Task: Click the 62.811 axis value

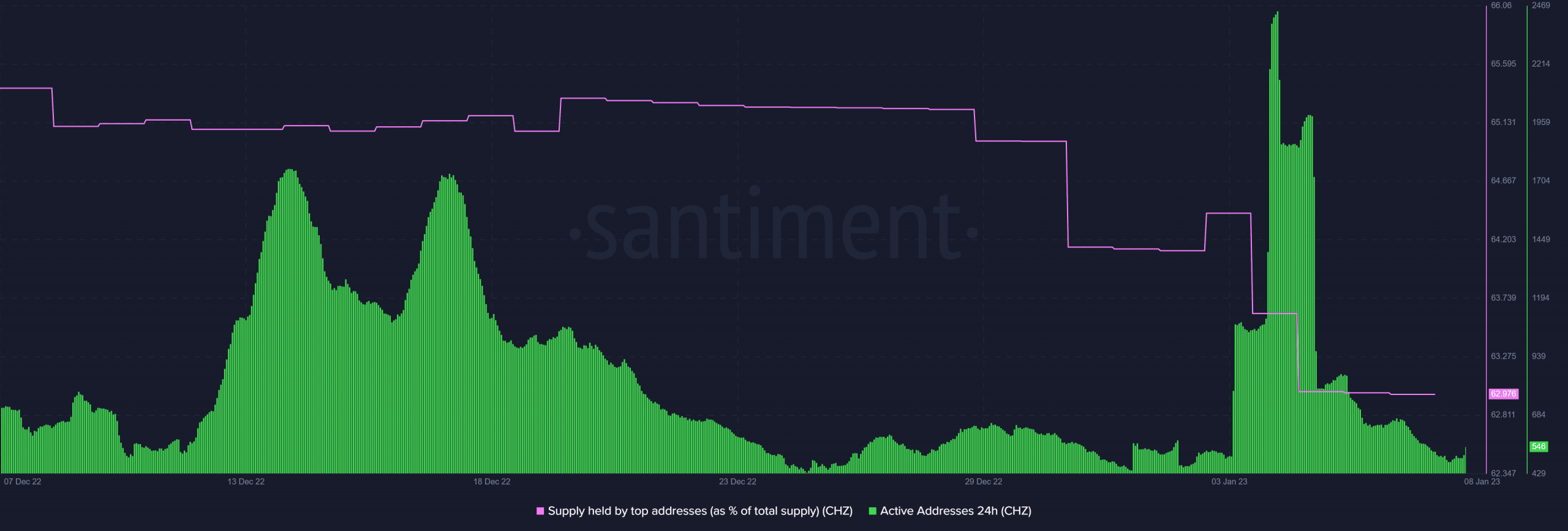Action: [x=1504, y=415]
